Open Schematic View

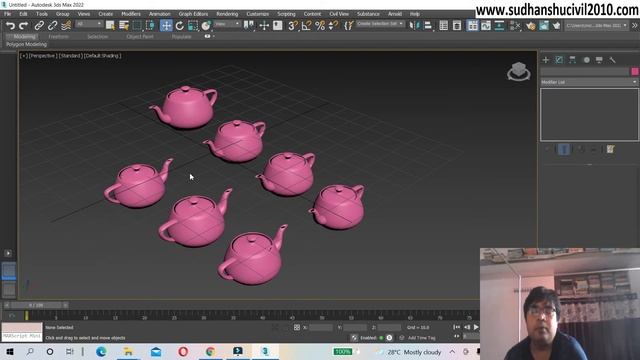[x=499, y=26]
